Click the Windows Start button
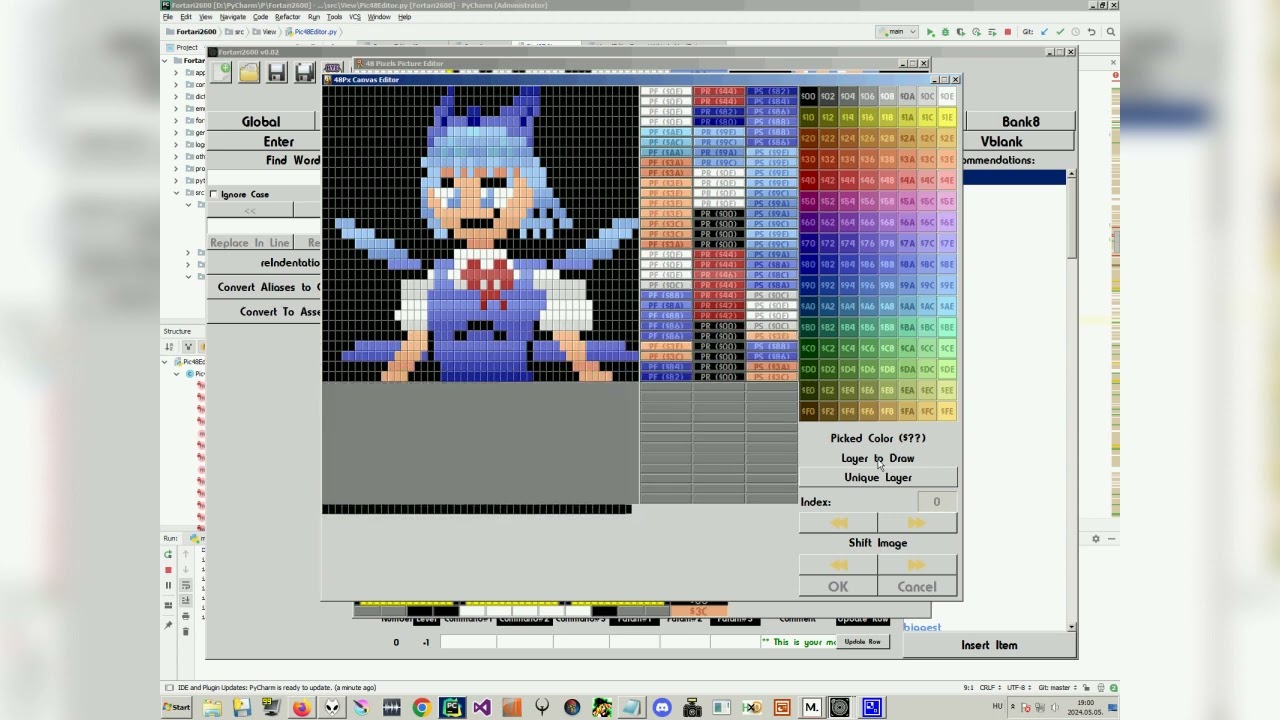1280x720 pixels. [x=177, y=708]
